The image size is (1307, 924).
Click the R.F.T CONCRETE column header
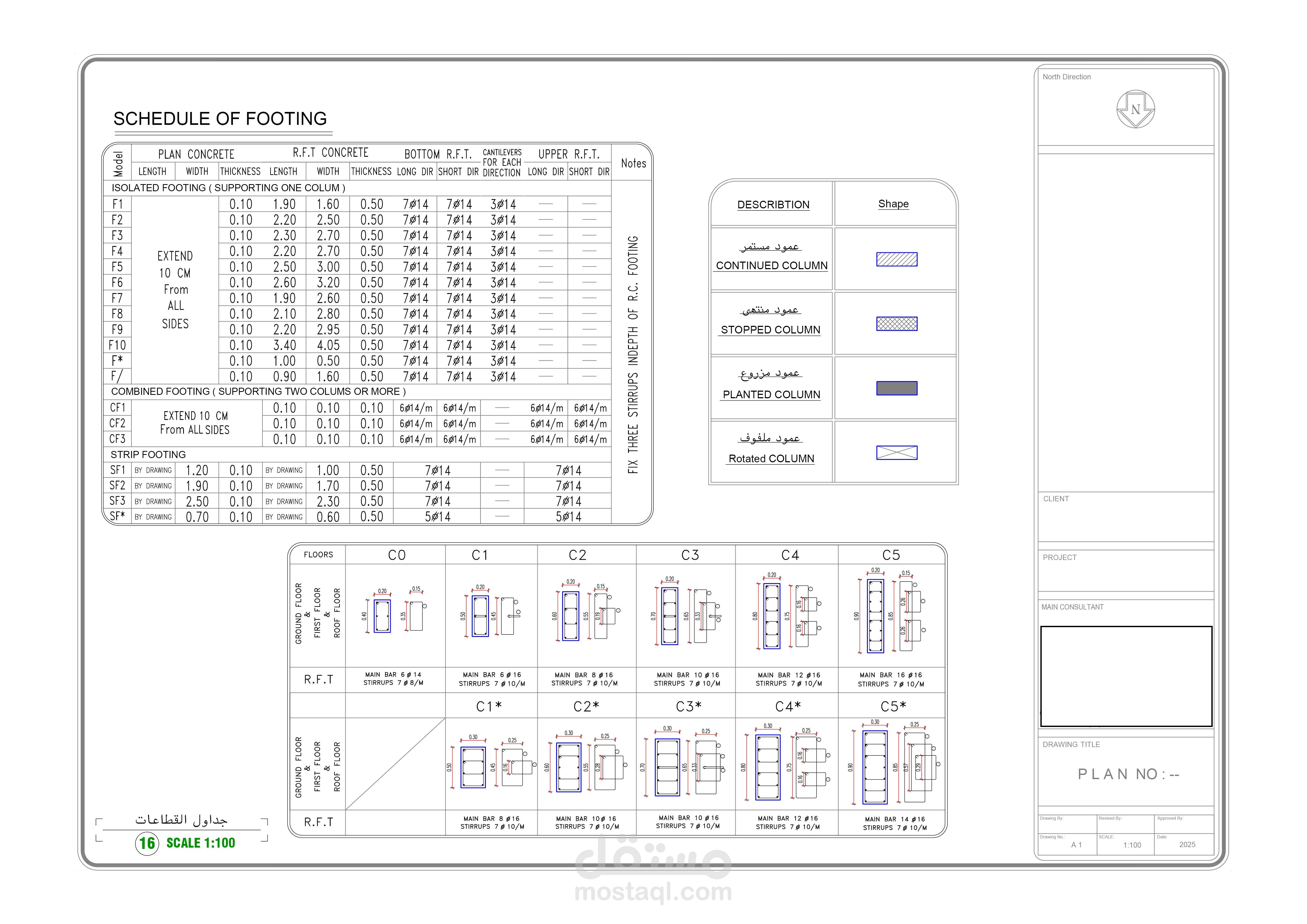click(x=330, y=153)
